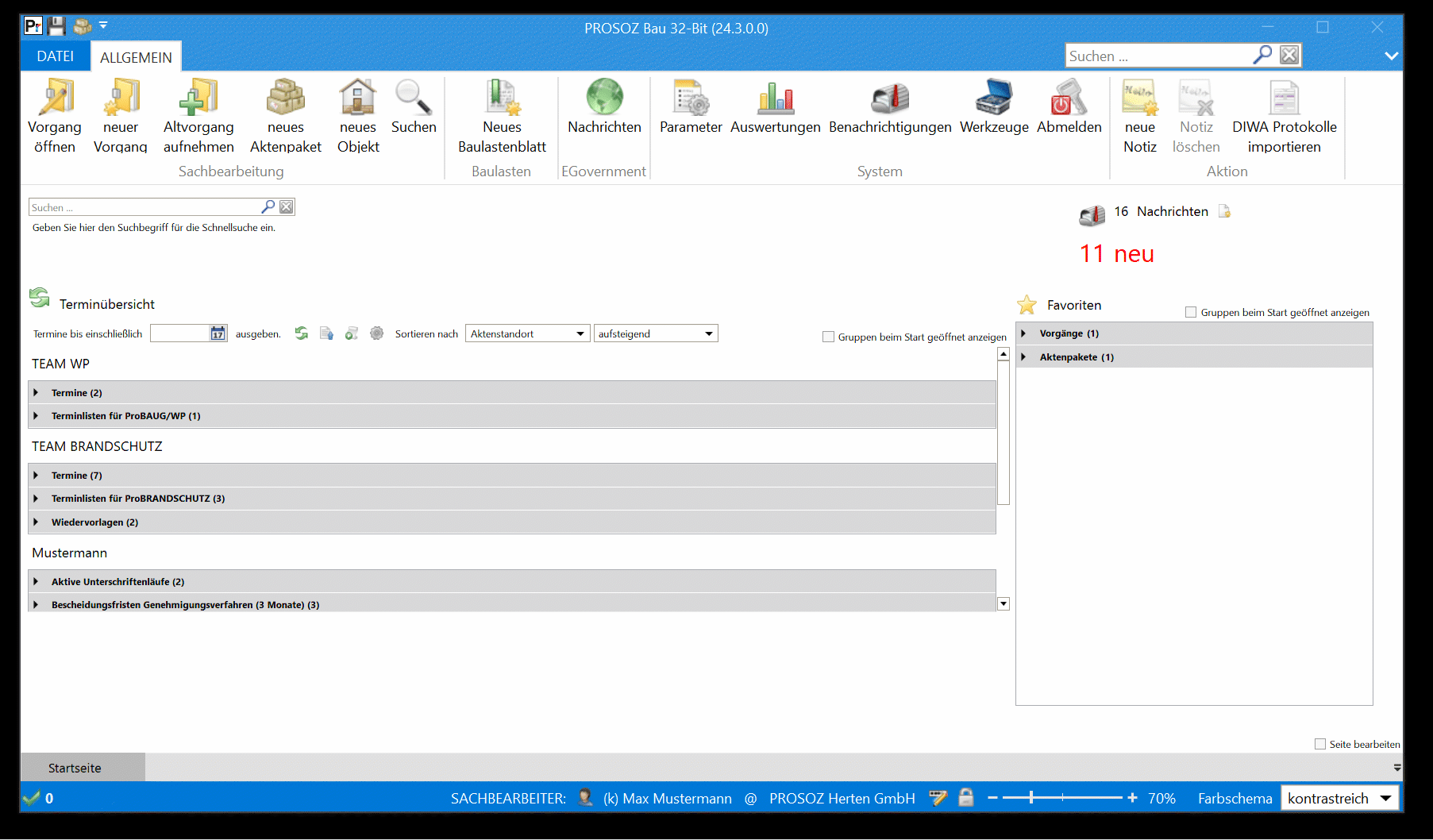Click Notiz löschen in the Aktion group

tap(1196, 116)
